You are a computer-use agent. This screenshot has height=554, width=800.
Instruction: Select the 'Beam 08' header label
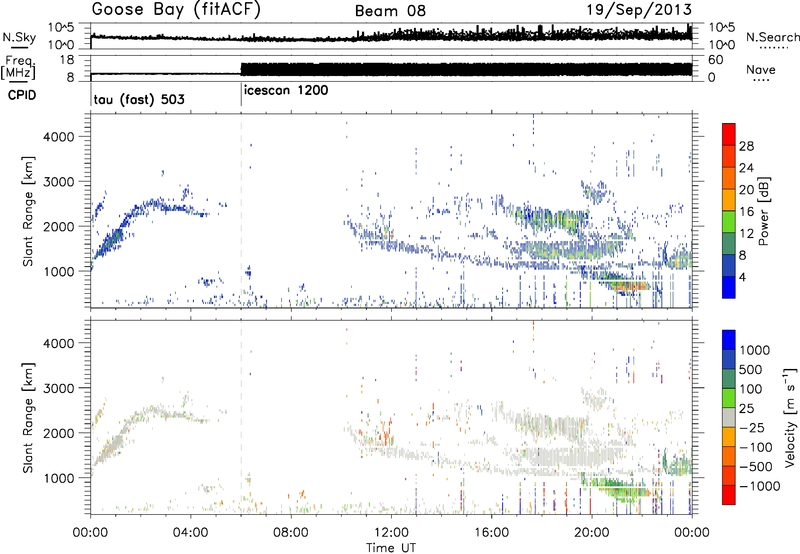click(x=390, y=11)
